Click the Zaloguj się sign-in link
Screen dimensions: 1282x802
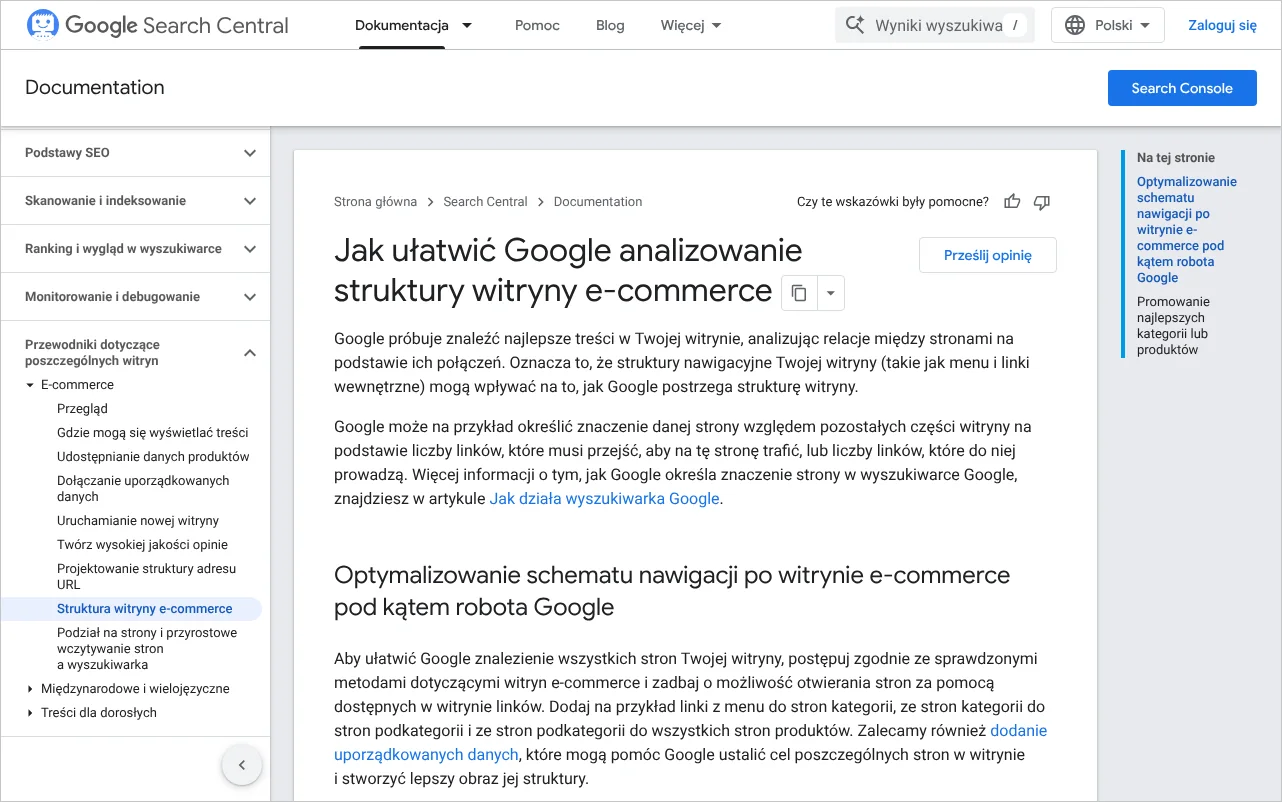(x=1222, y=25)
